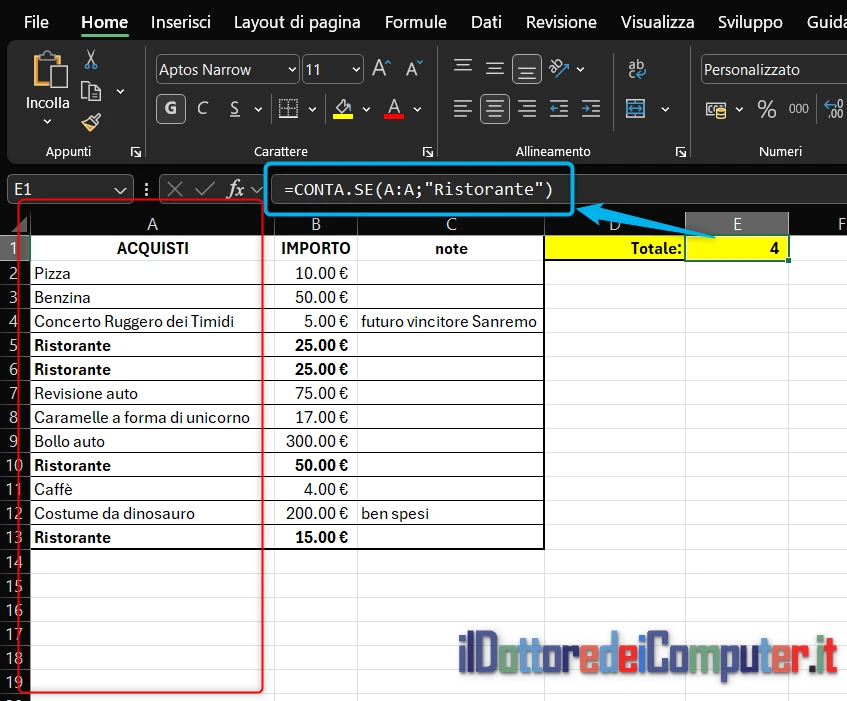Click the Incolla paste clipboard icon
The width and height of the screenshot is (847, 701).
coord(50,69)
